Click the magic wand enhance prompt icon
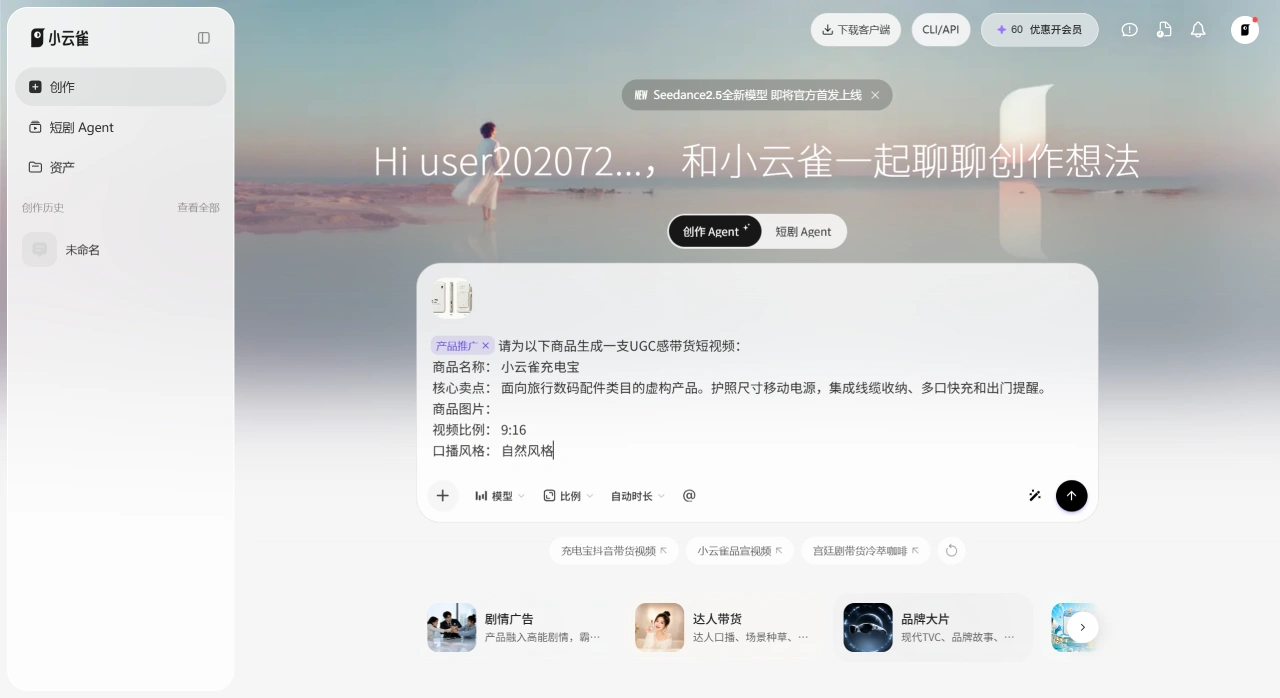This screenshot has height=698, width=1280. click(1035, 496)
